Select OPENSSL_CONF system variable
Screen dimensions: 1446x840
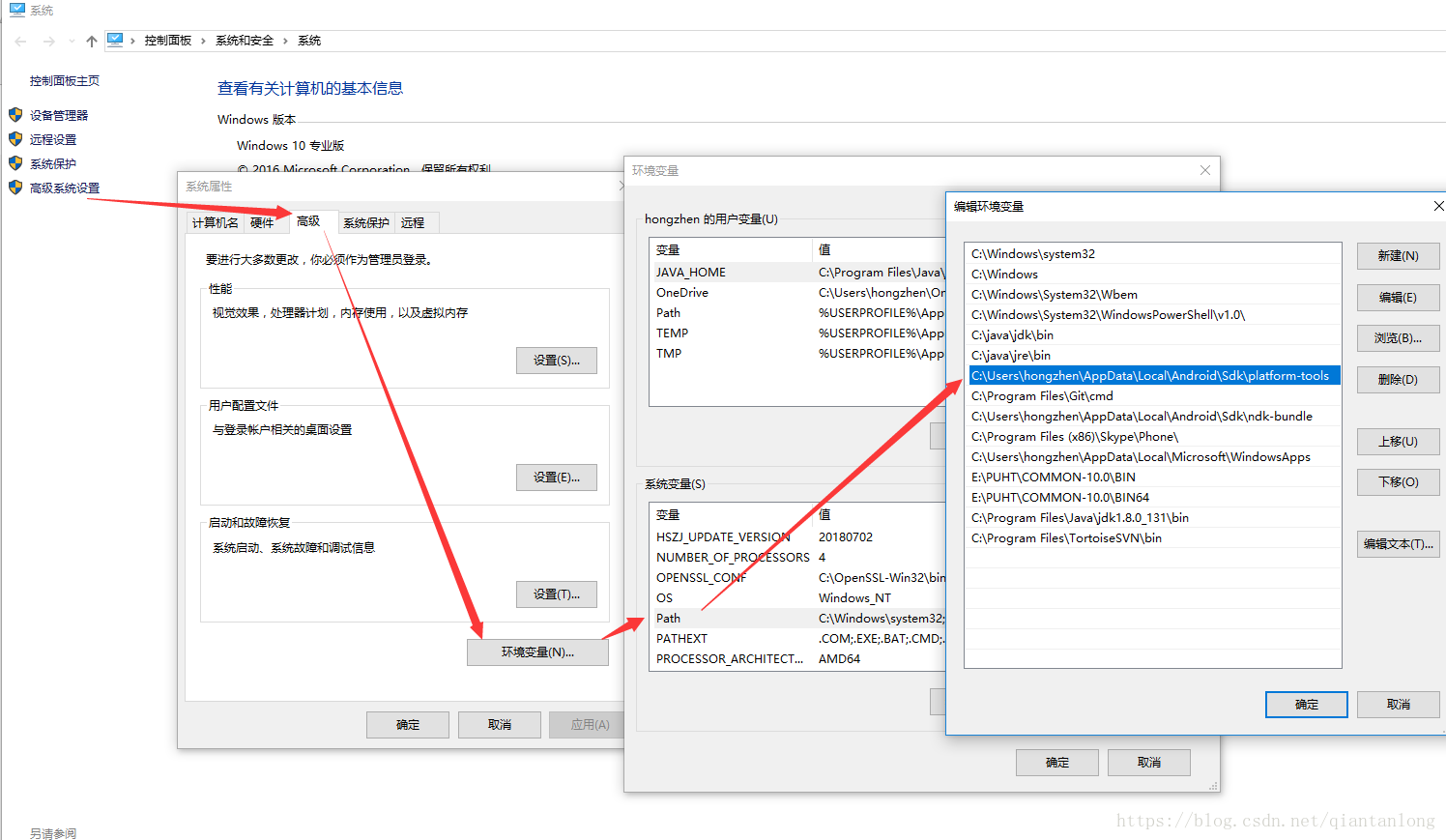coord(797,578)
